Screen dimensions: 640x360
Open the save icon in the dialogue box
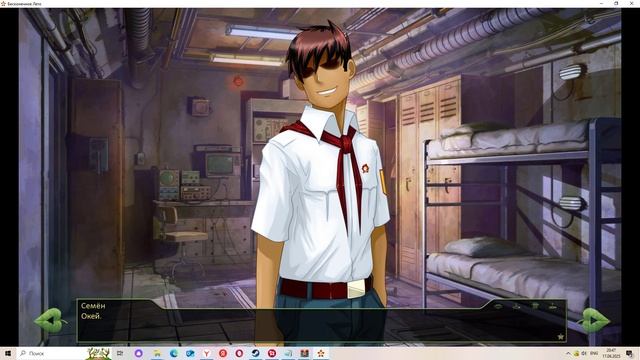pyautogui.click(x=516, y=306)
